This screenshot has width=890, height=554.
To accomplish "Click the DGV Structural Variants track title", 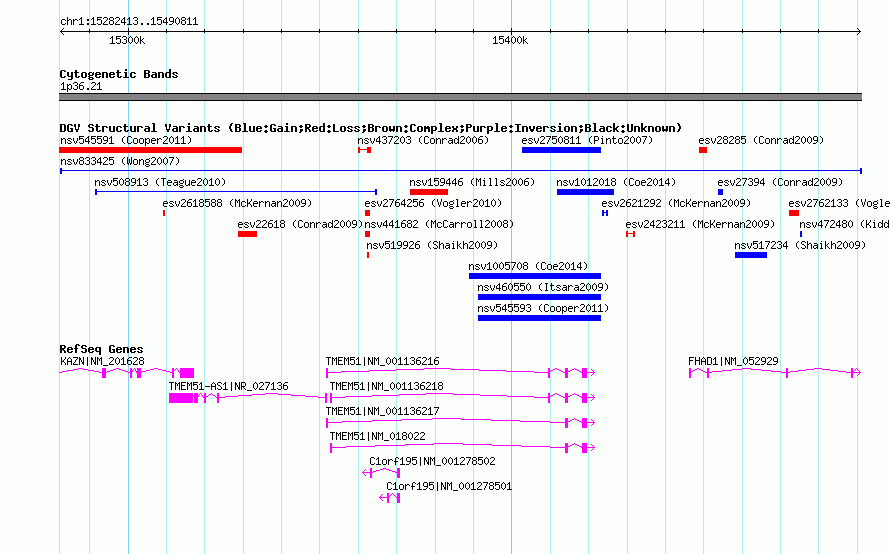I will pyautogui.click(x=370, y=128).
